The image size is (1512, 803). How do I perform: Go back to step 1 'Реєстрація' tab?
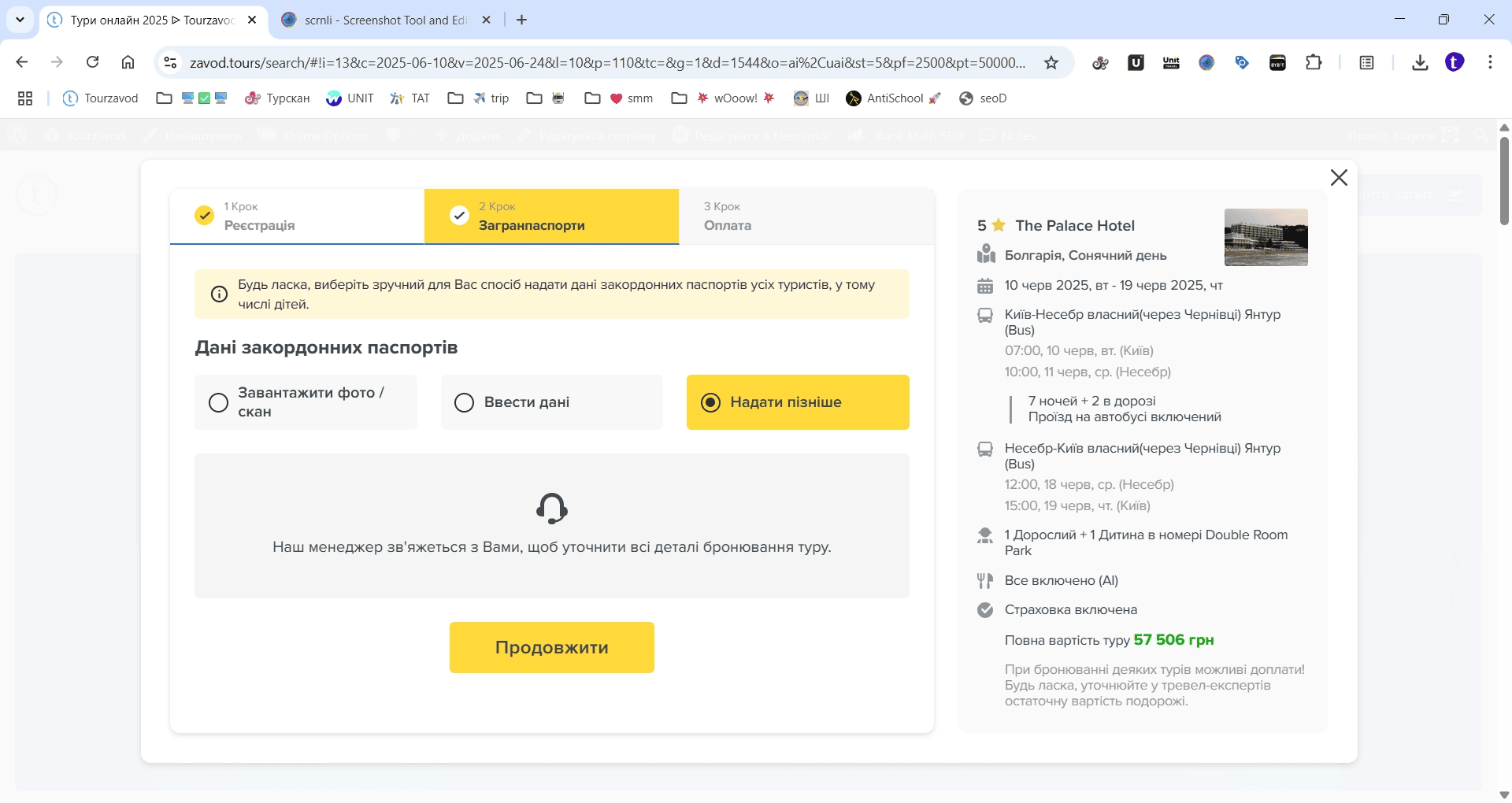[297, 216]
